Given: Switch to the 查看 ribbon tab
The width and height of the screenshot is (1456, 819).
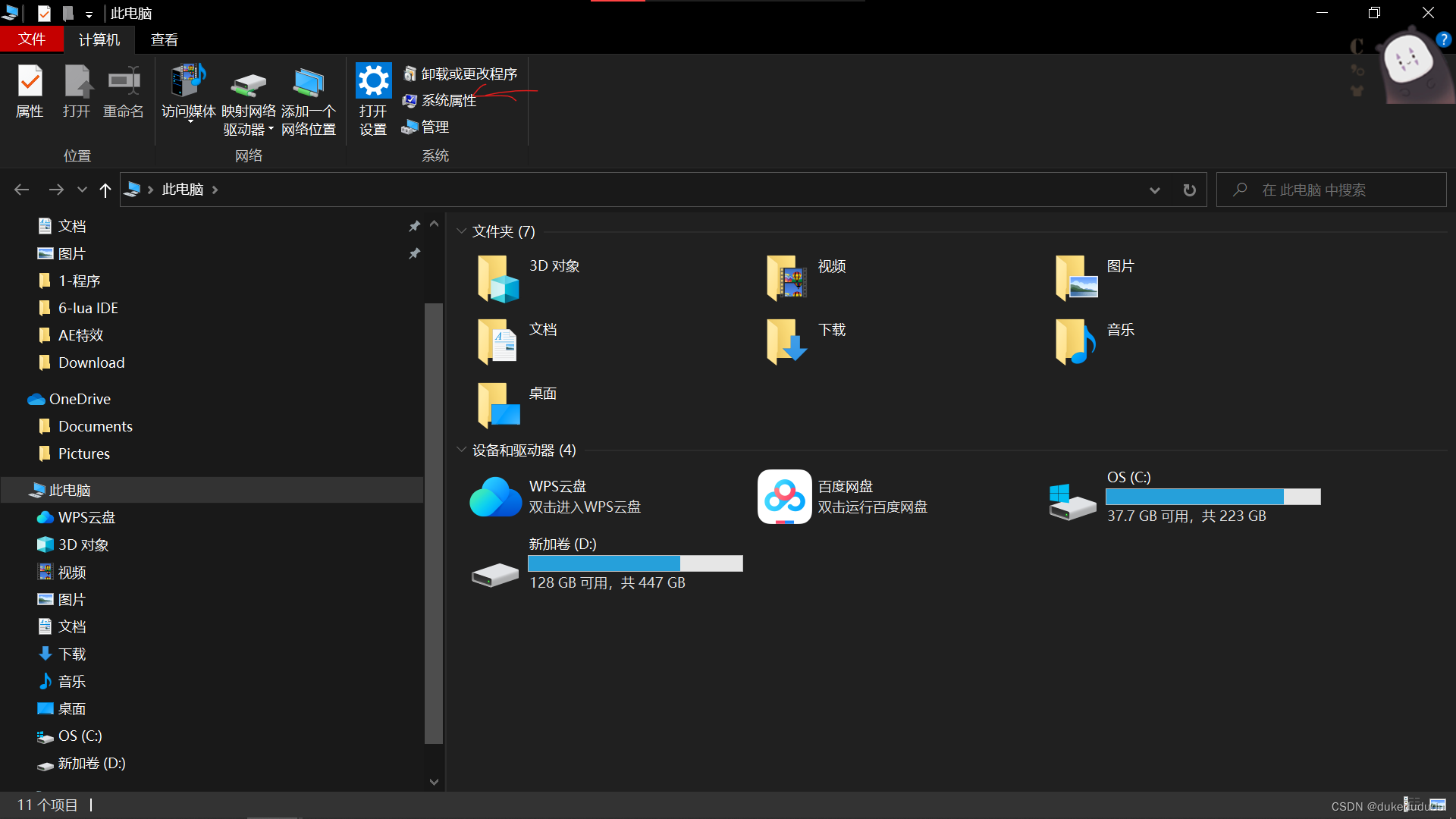Looking at the screenshot, I should (164, 39).
